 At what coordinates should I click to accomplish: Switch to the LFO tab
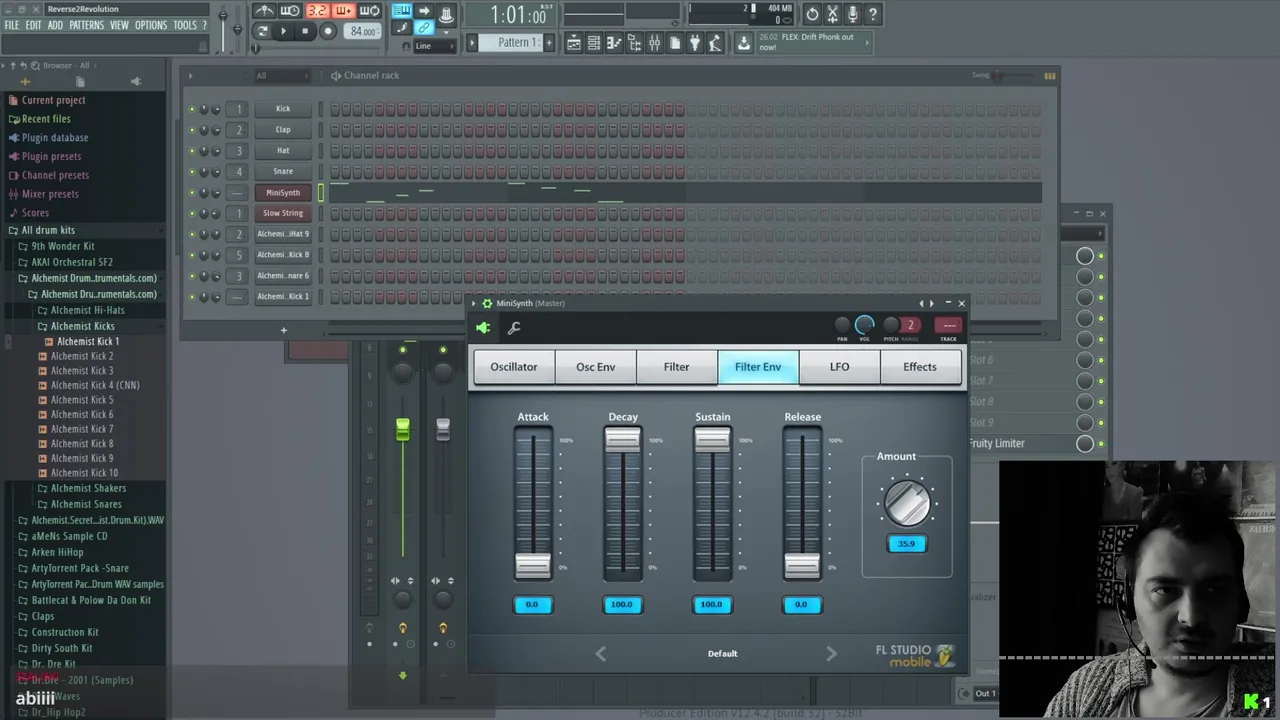point(839,367)
